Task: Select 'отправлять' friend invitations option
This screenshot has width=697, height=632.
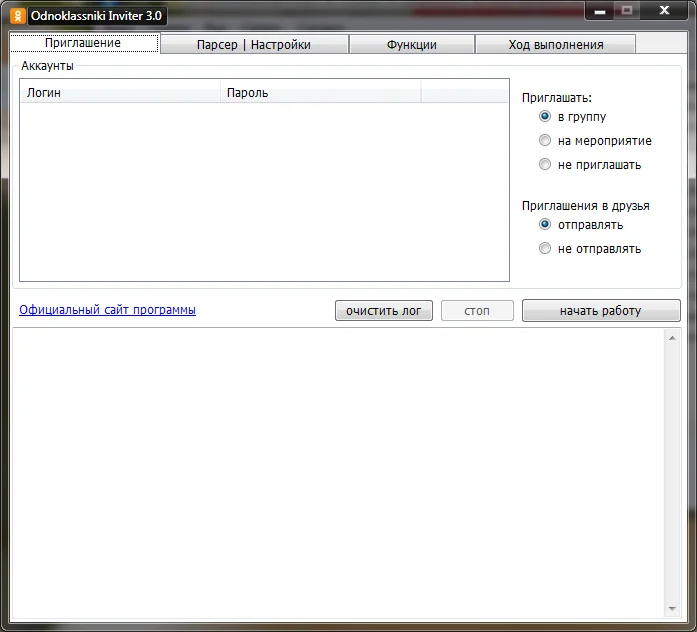Action: point(545,224)
